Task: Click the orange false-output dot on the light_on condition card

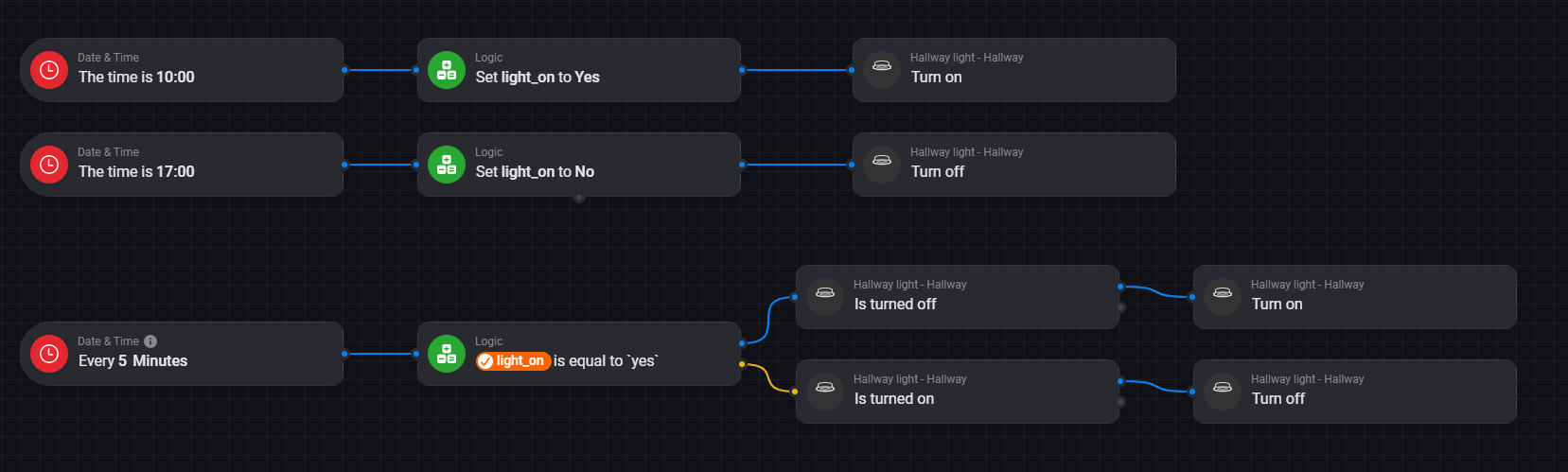Action: point(742,364)
